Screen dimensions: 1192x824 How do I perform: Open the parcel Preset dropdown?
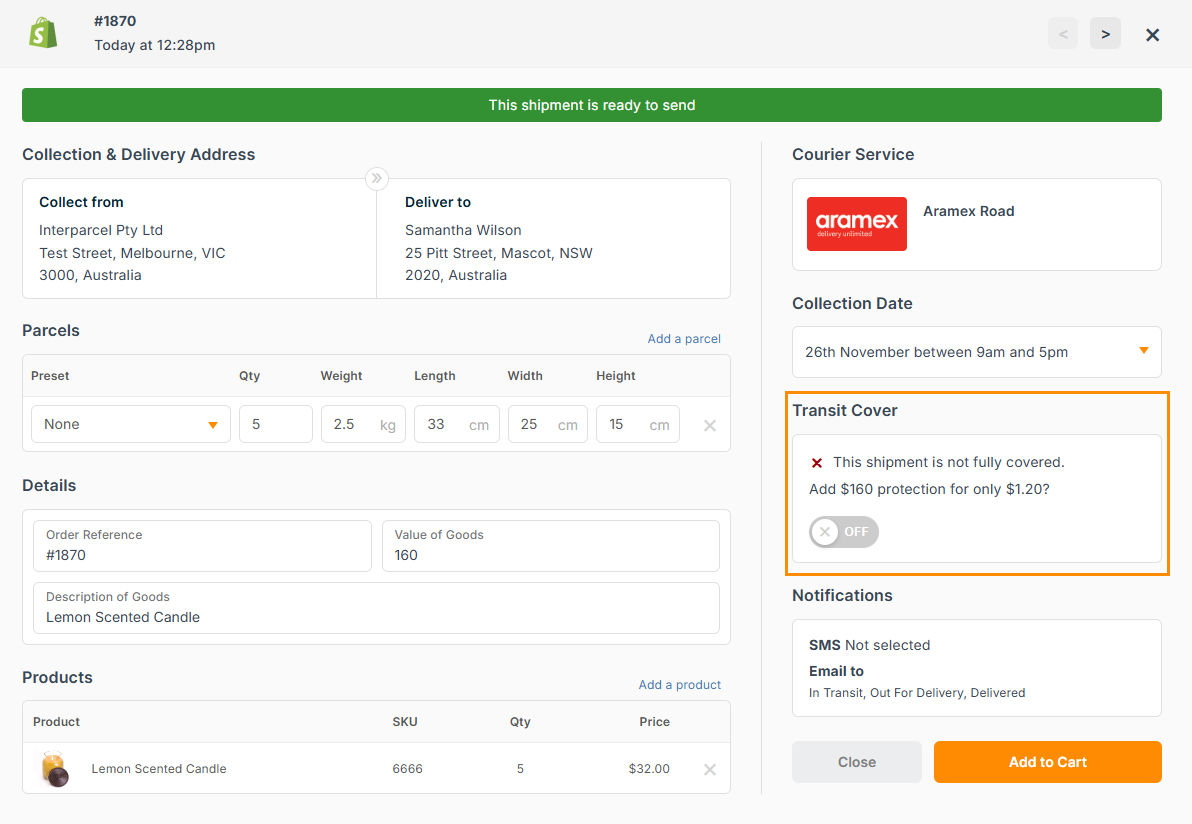pos(131,424)
